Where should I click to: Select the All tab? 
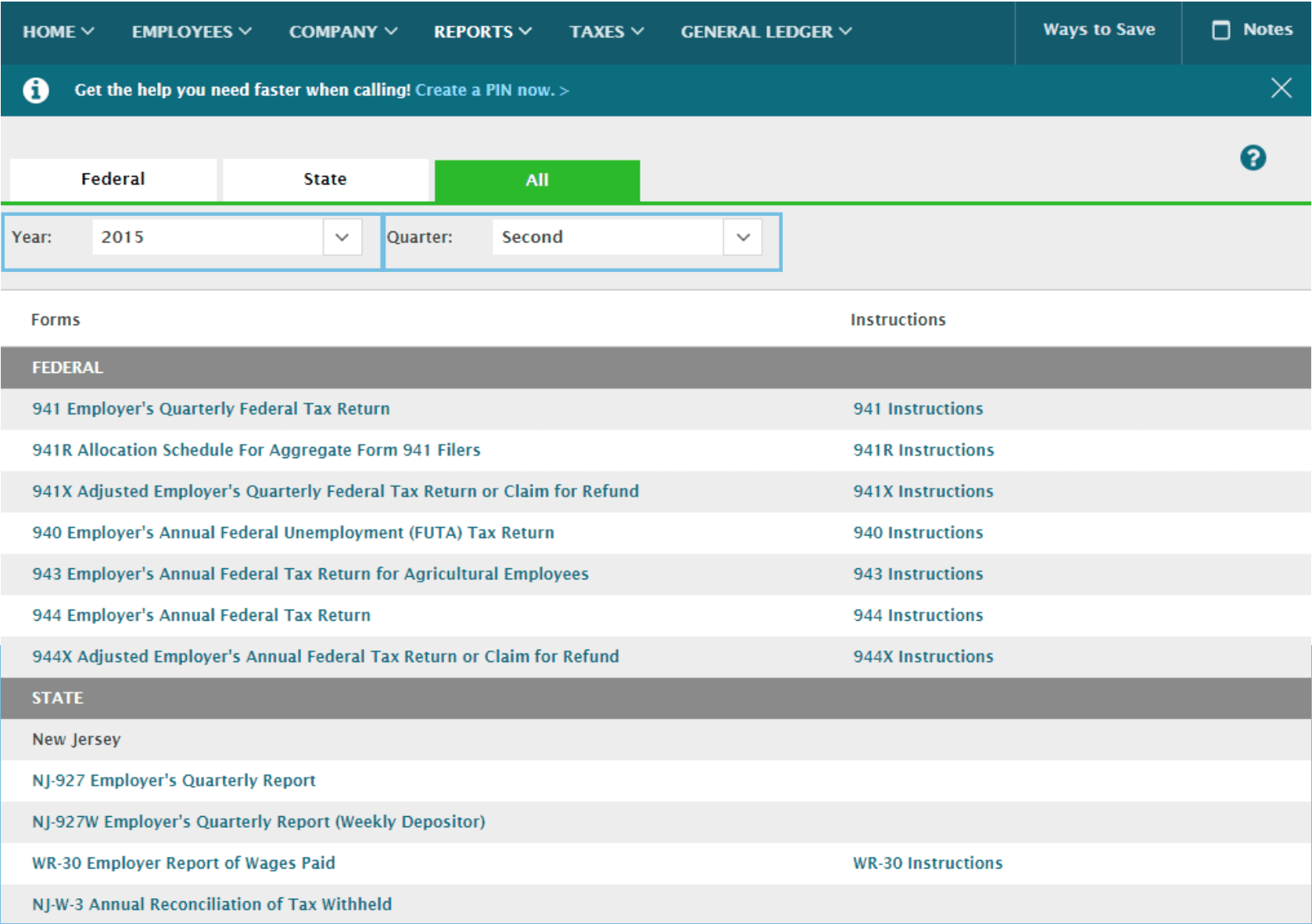[536, 180]
